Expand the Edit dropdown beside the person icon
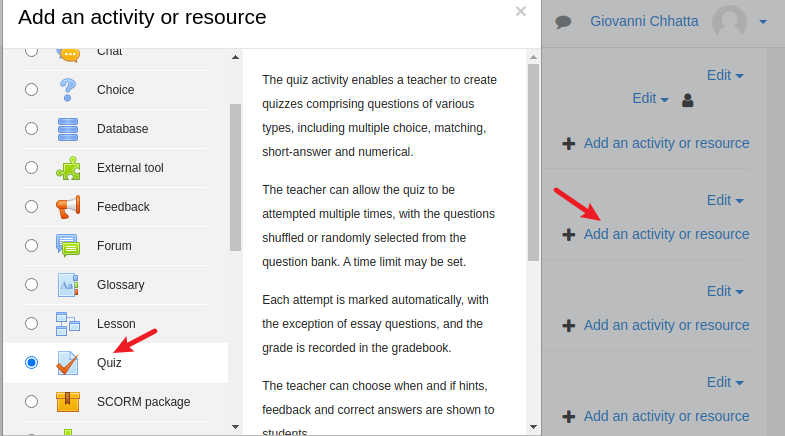 [x=651, y=98]
